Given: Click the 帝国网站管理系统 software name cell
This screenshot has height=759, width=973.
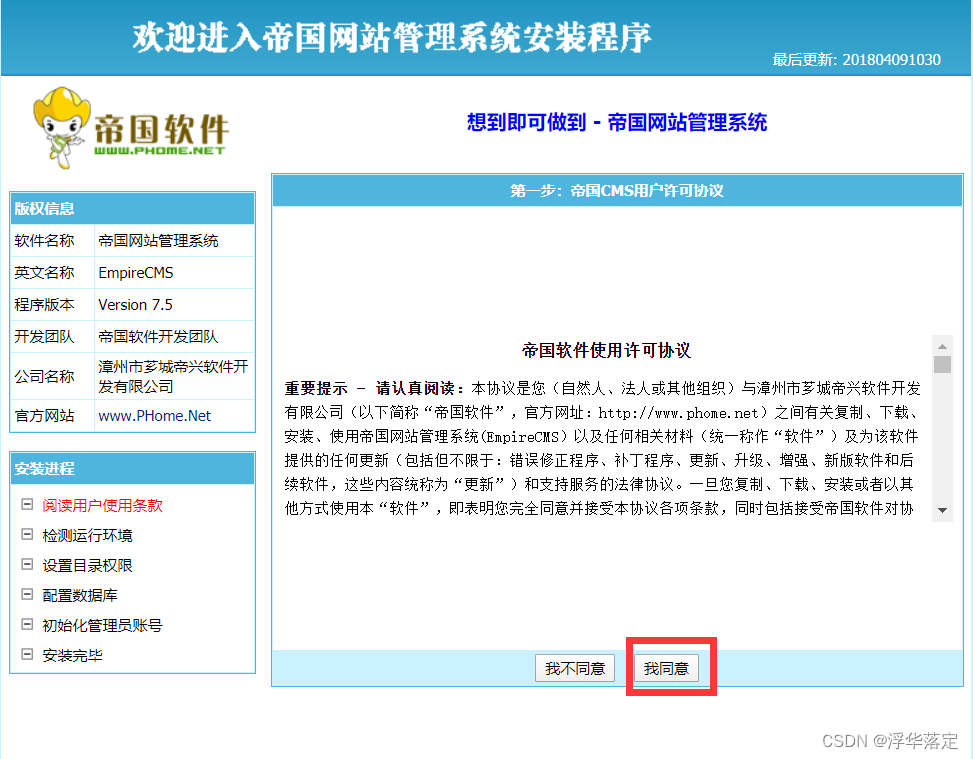Looking at the screenshot, I should pyautogui.click(x=174, y=240).
